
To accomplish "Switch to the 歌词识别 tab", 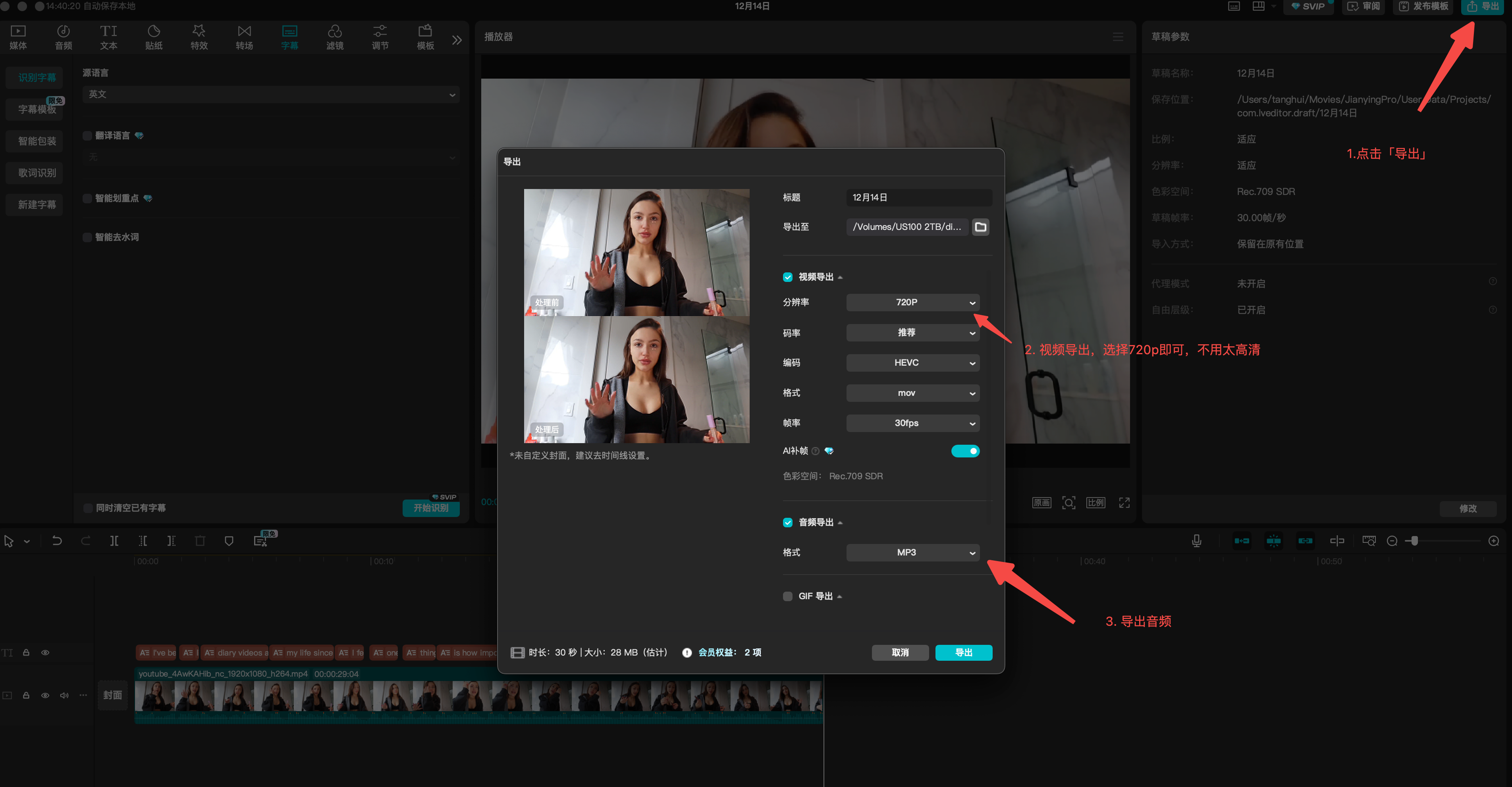I will point(37,173).
